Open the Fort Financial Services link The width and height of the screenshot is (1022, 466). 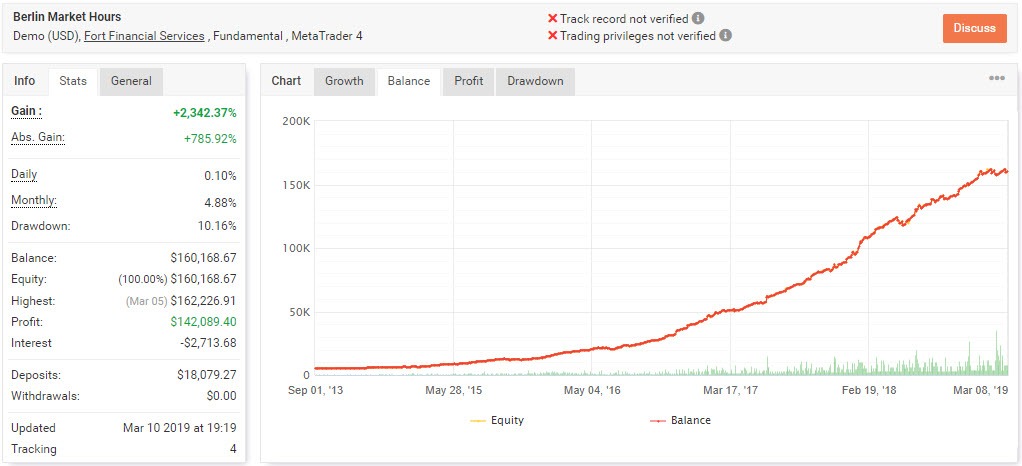point(144,36)
